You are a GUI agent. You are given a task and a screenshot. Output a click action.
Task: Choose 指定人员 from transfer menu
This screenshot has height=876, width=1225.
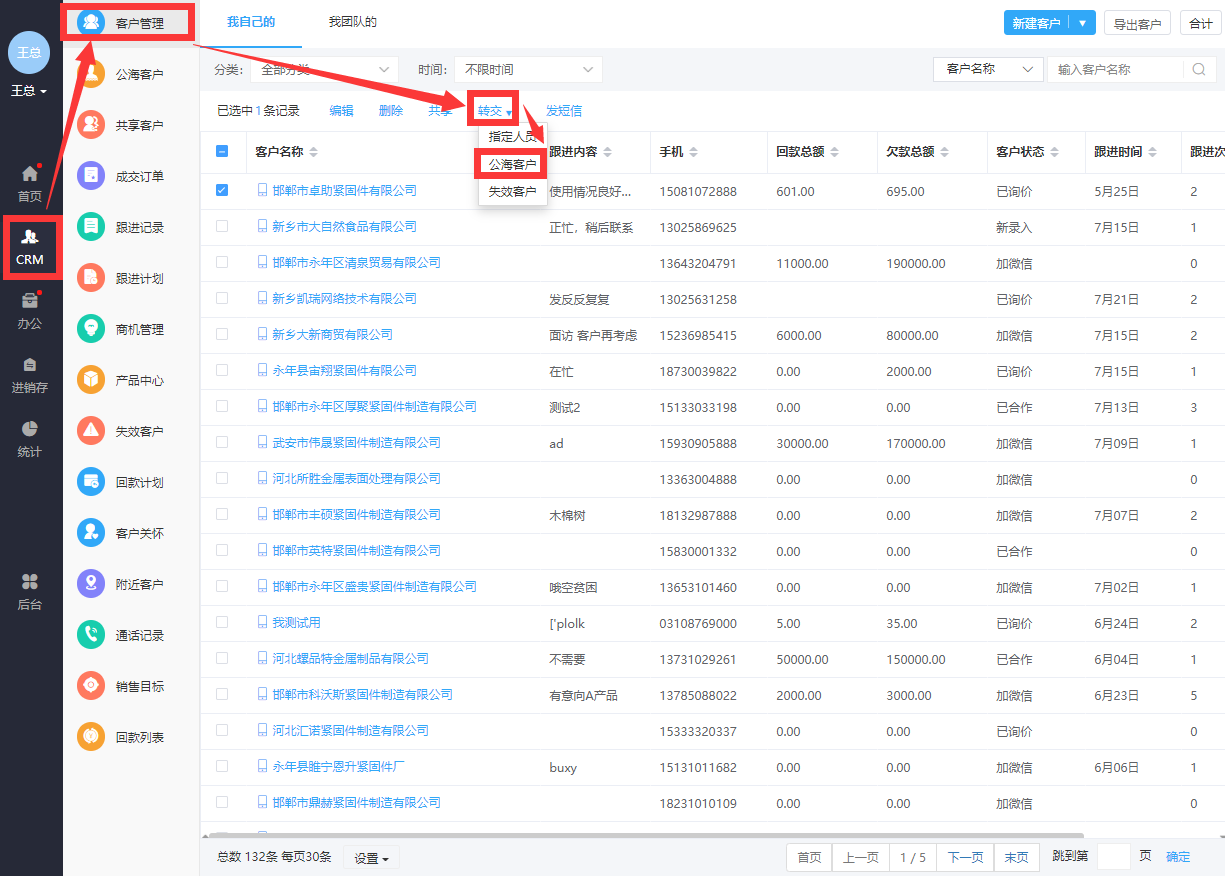[x=513, y=136]
